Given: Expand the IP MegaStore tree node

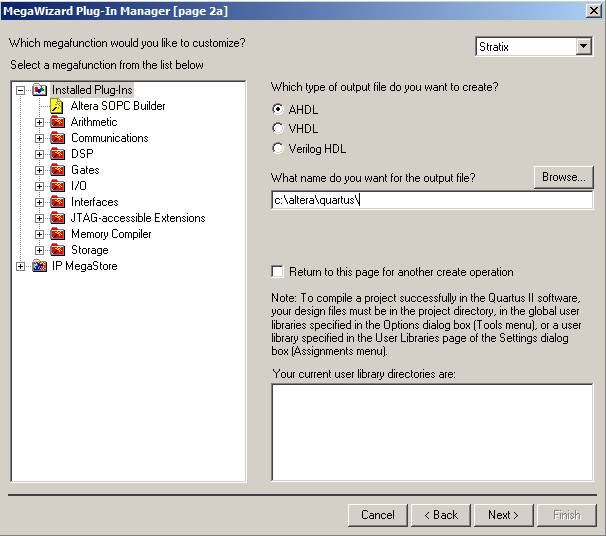Looking at the screenshot, I should [21, 266].
